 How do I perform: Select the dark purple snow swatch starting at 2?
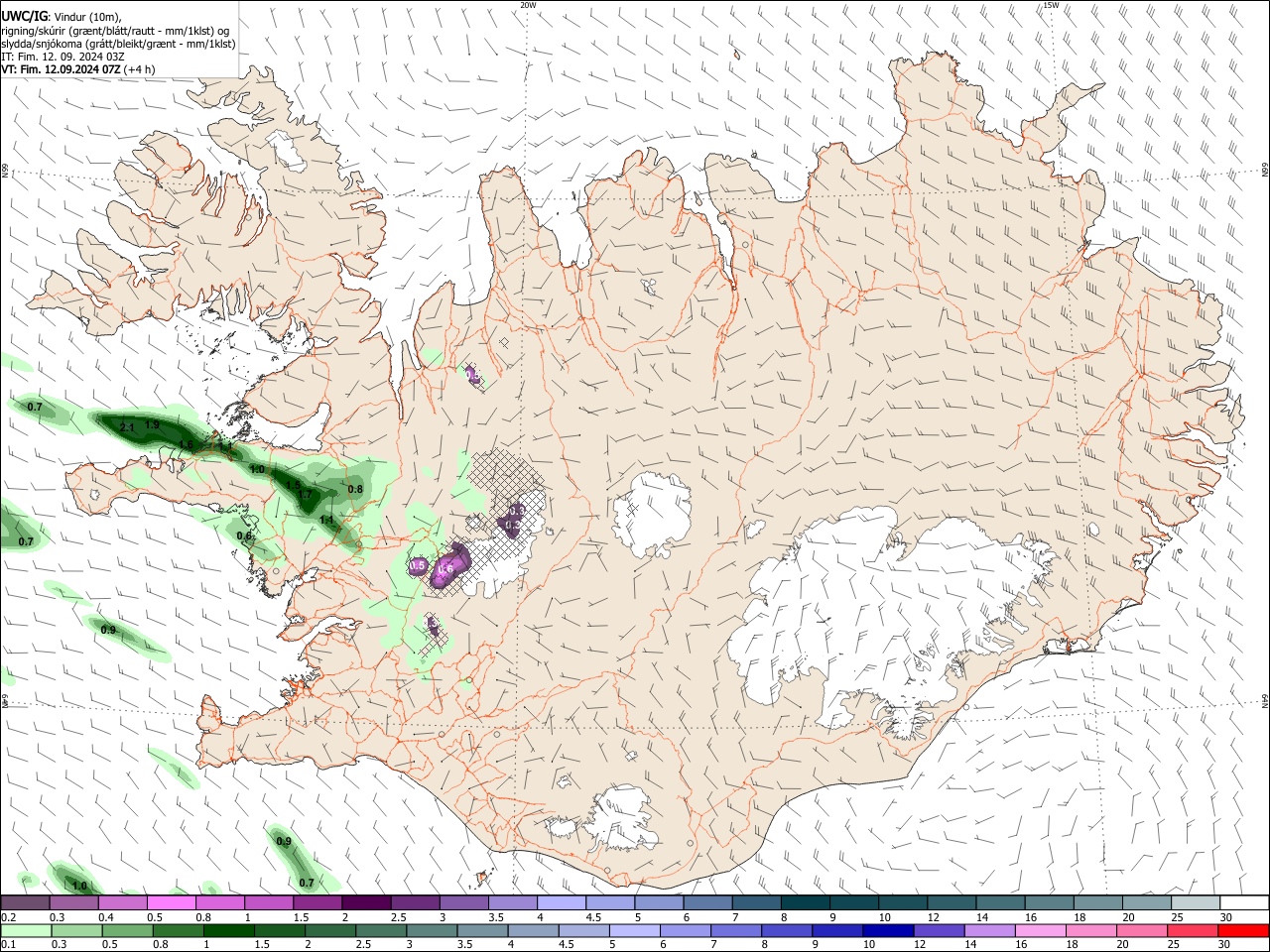(x=365, y=902)
